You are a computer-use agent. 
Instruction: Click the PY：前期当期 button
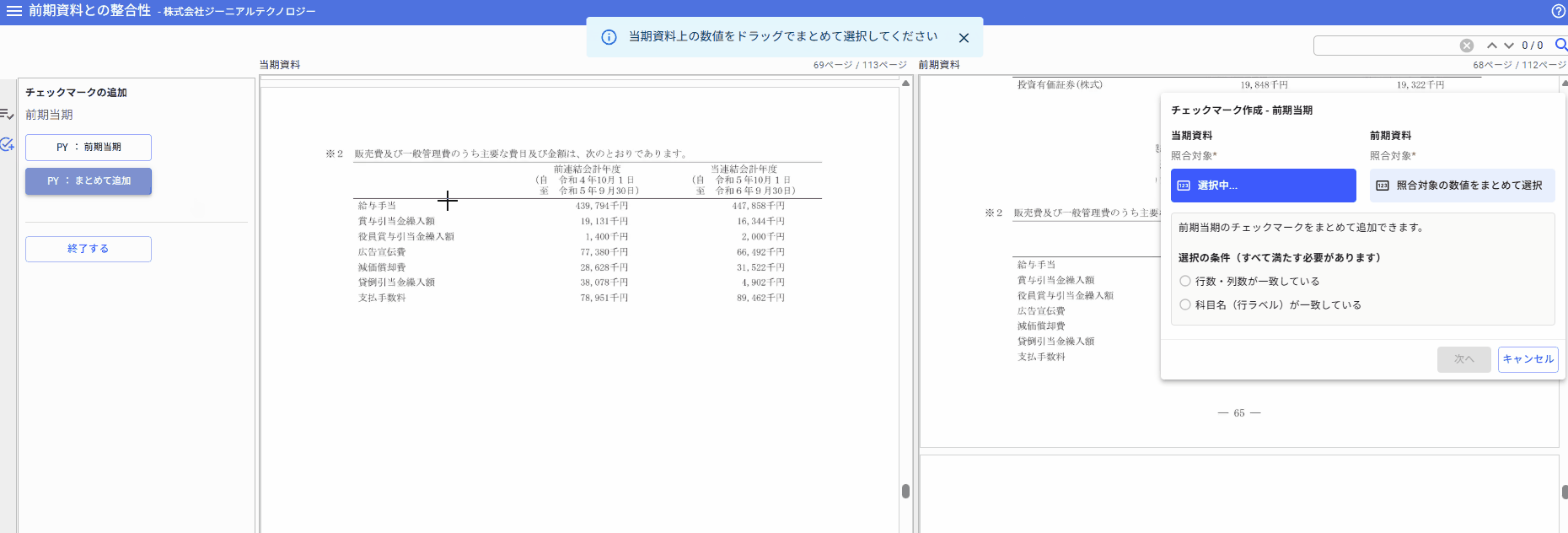[x=89, y=147]
